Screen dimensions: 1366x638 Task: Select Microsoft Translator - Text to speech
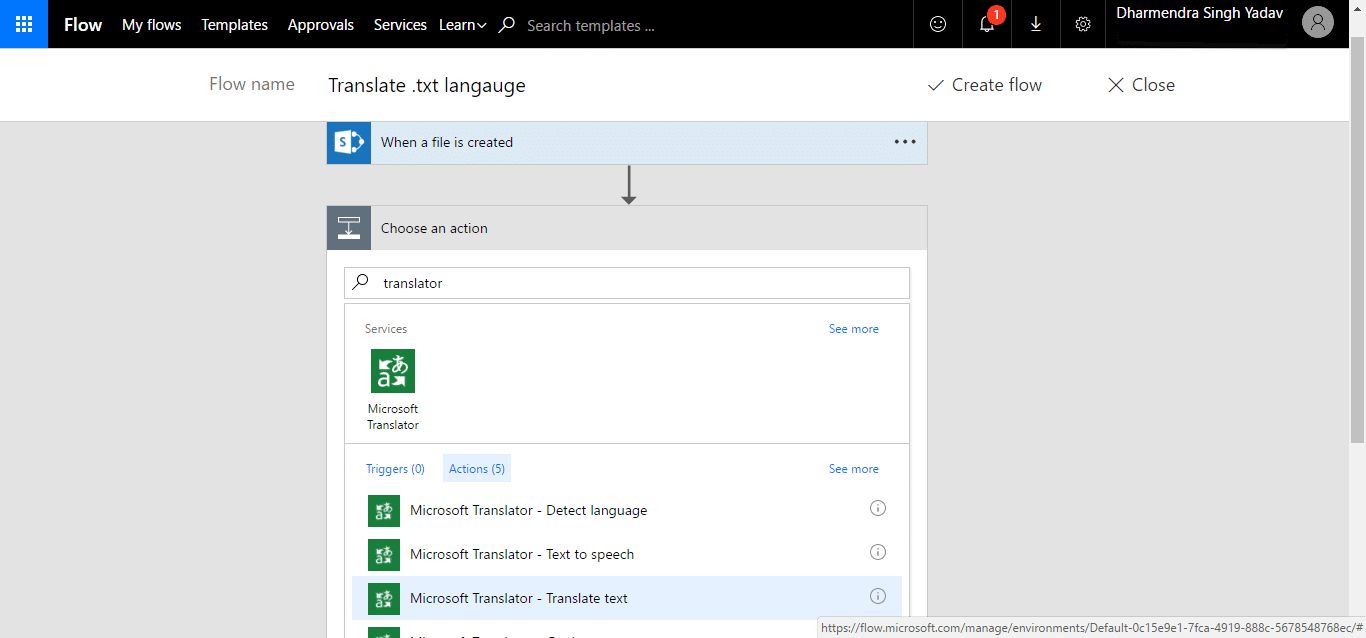pos(627,555)
